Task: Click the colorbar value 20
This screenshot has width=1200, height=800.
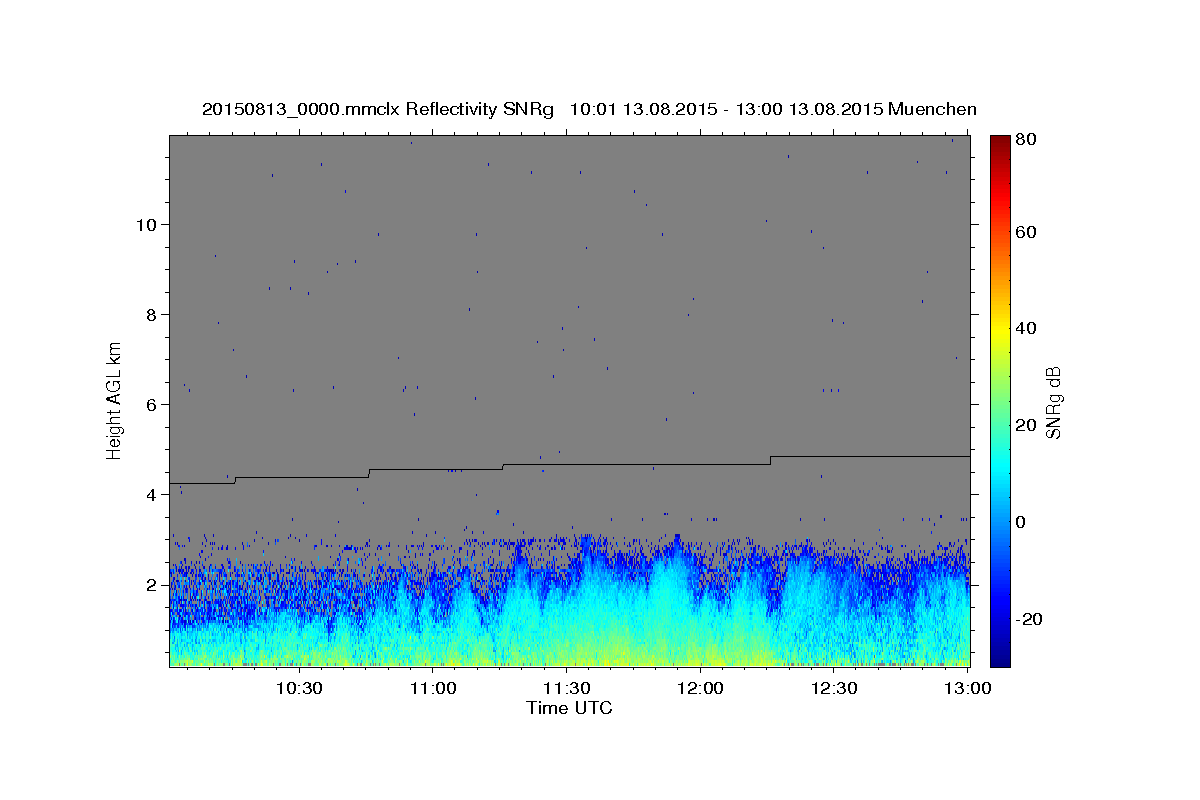Action: 1027,425
